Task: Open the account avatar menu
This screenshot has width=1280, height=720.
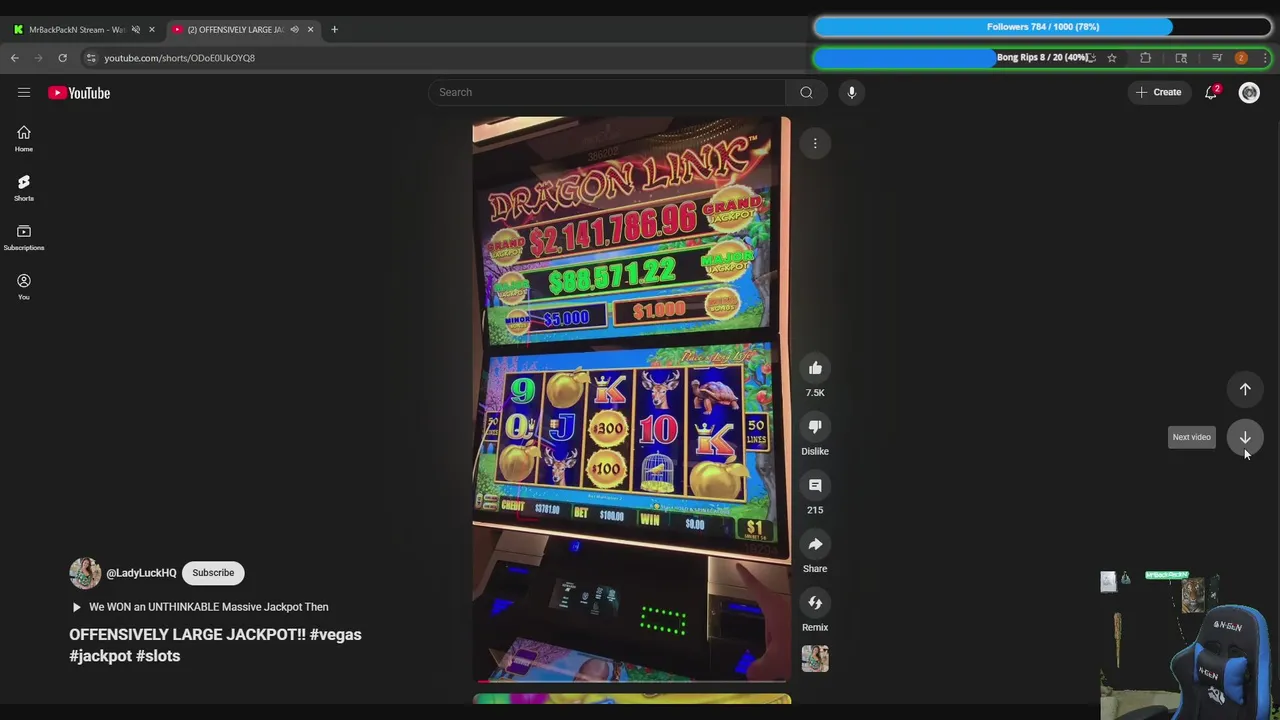Action: tap(1249, 92)
